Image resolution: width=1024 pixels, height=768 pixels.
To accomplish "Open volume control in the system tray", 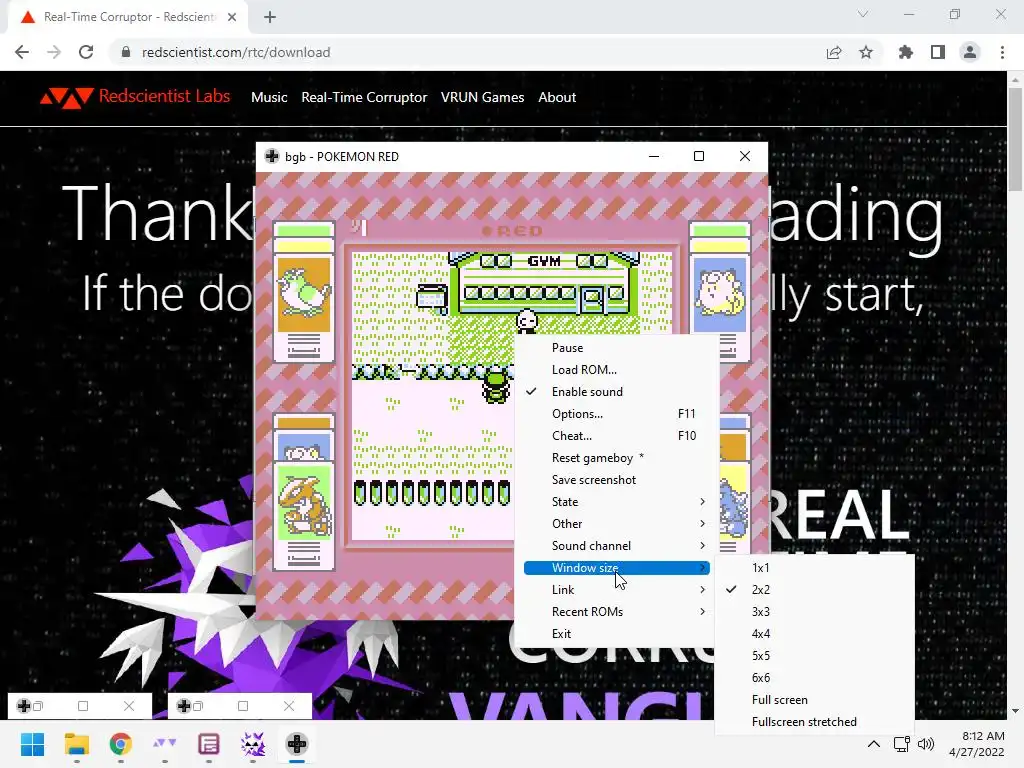I will [x=925, y=744].
